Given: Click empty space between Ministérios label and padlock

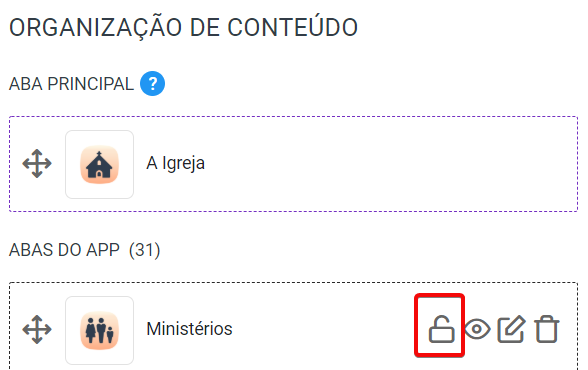Looking at the screenshot, I should pos(322,329).
